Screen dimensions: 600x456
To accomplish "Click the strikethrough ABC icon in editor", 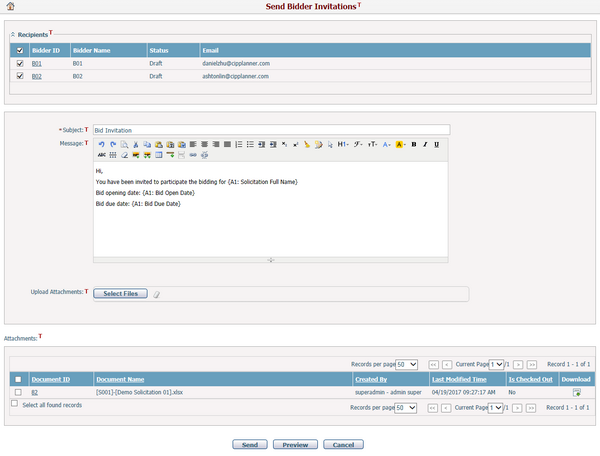I will [101, 155].
